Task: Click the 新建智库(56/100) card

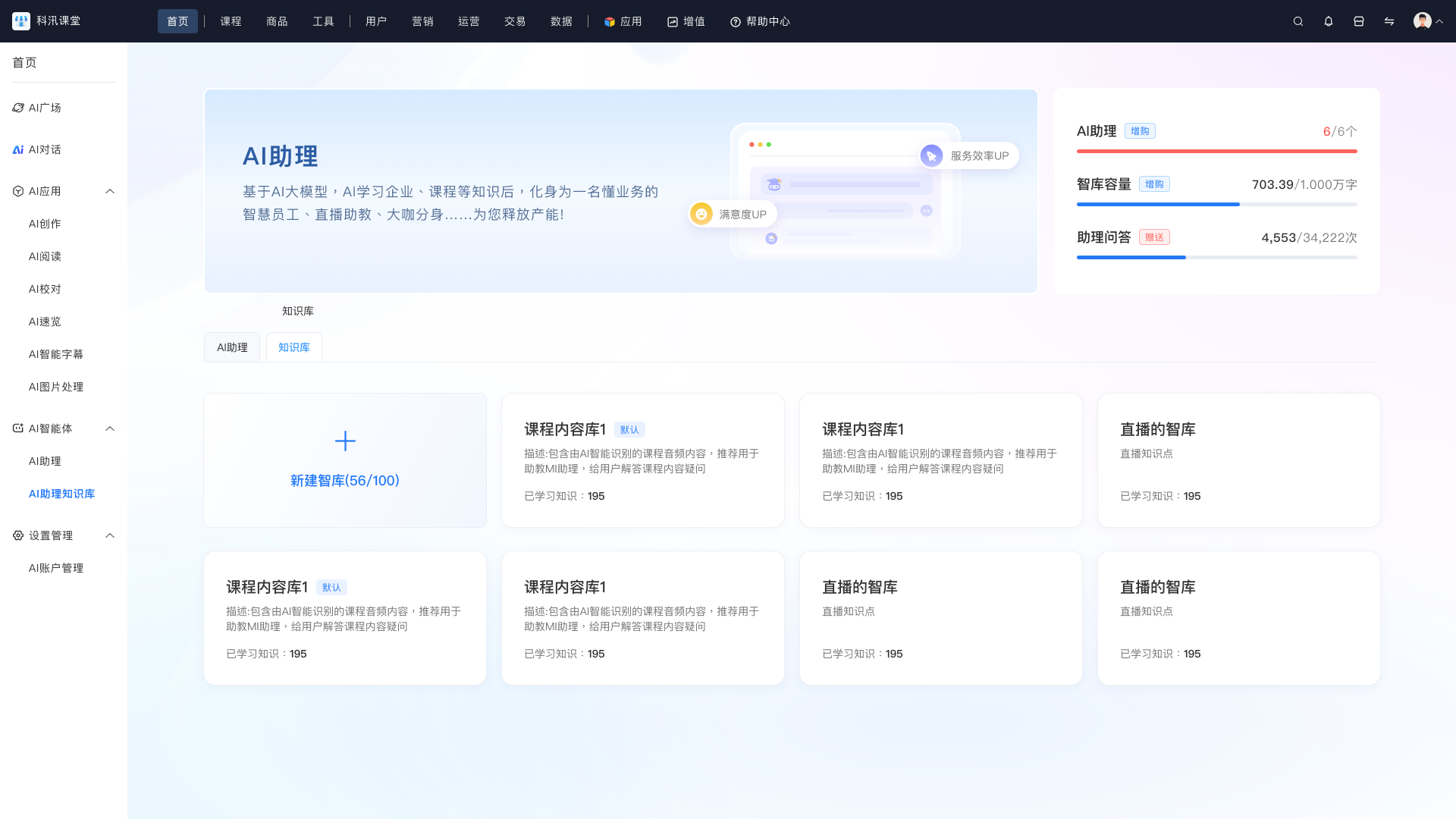Action: 345,460
